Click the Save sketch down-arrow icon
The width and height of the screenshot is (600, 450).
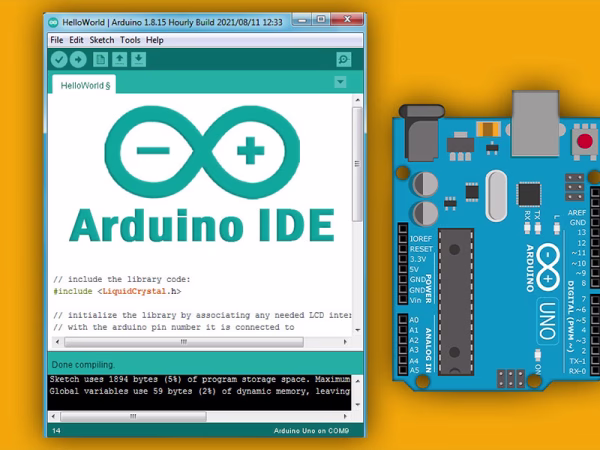pos(138,60)
